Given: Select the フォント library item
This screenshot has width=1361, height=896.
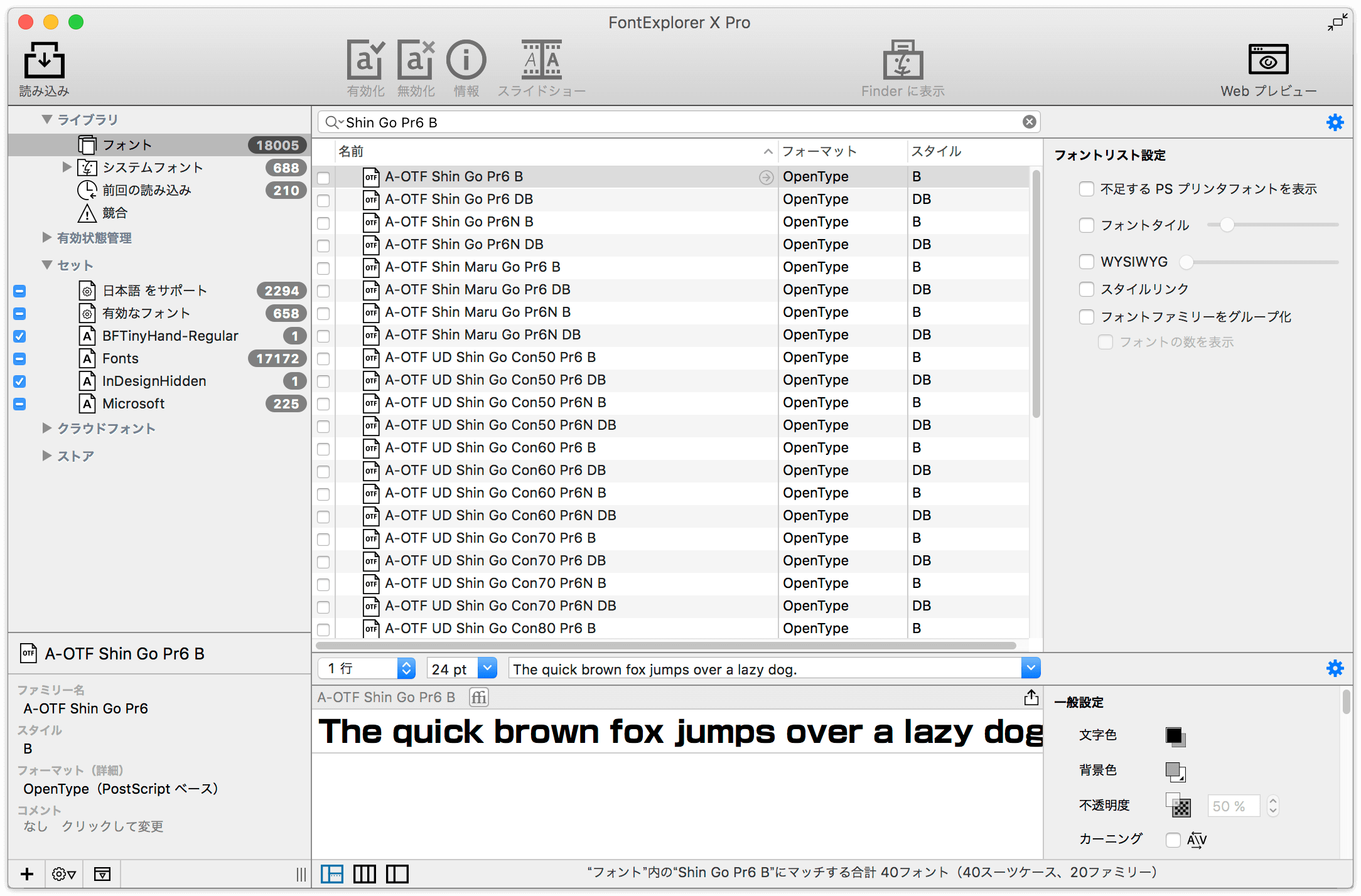Looking at the screenshot, I should pyautogui.click(x=159, y=145).
